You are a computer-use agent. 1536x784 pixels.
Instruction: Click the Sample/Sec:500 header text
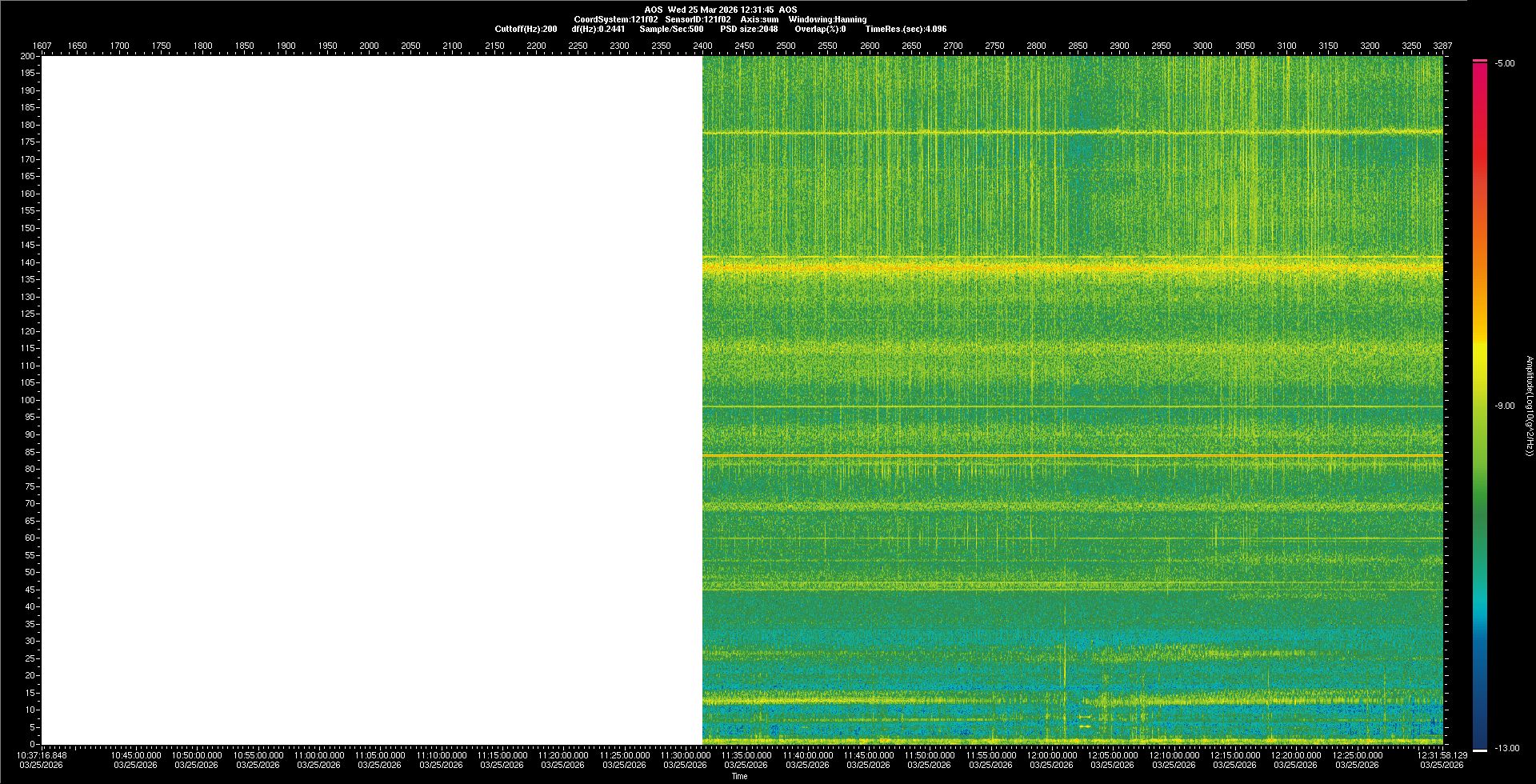pyautogui.click(x=671, y=29)
